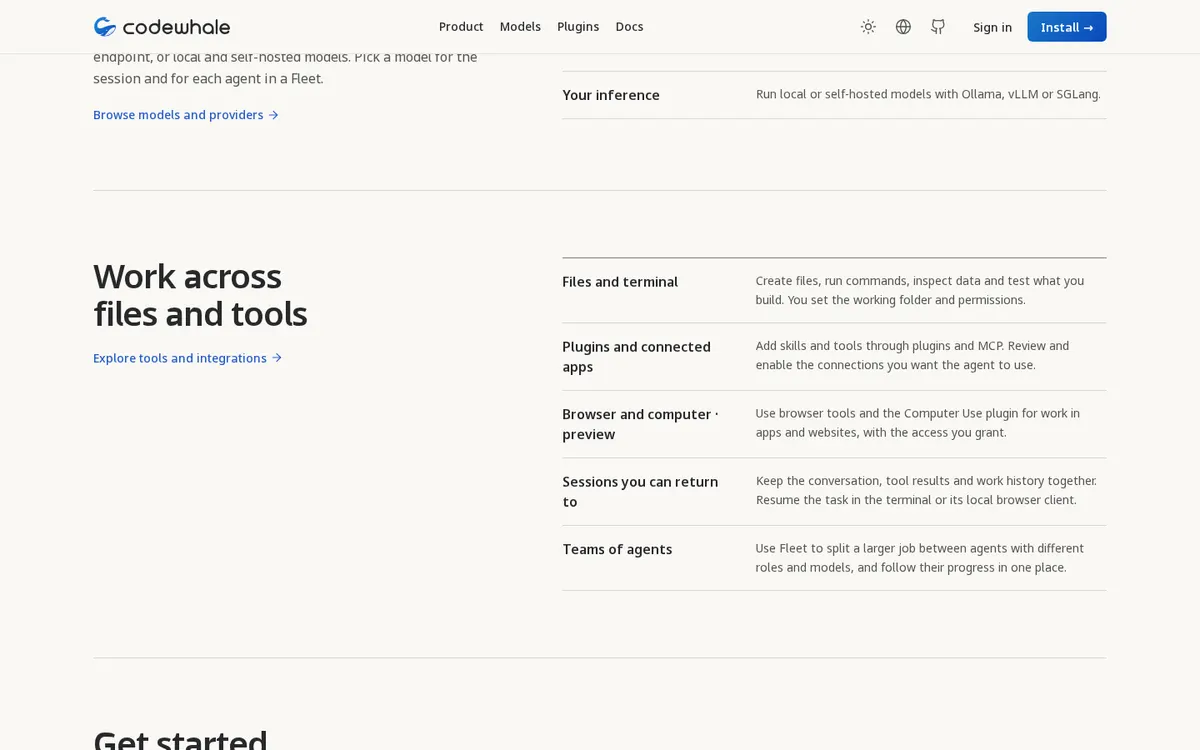
Task: Click the Sign in link
Action: click(992, 27)
